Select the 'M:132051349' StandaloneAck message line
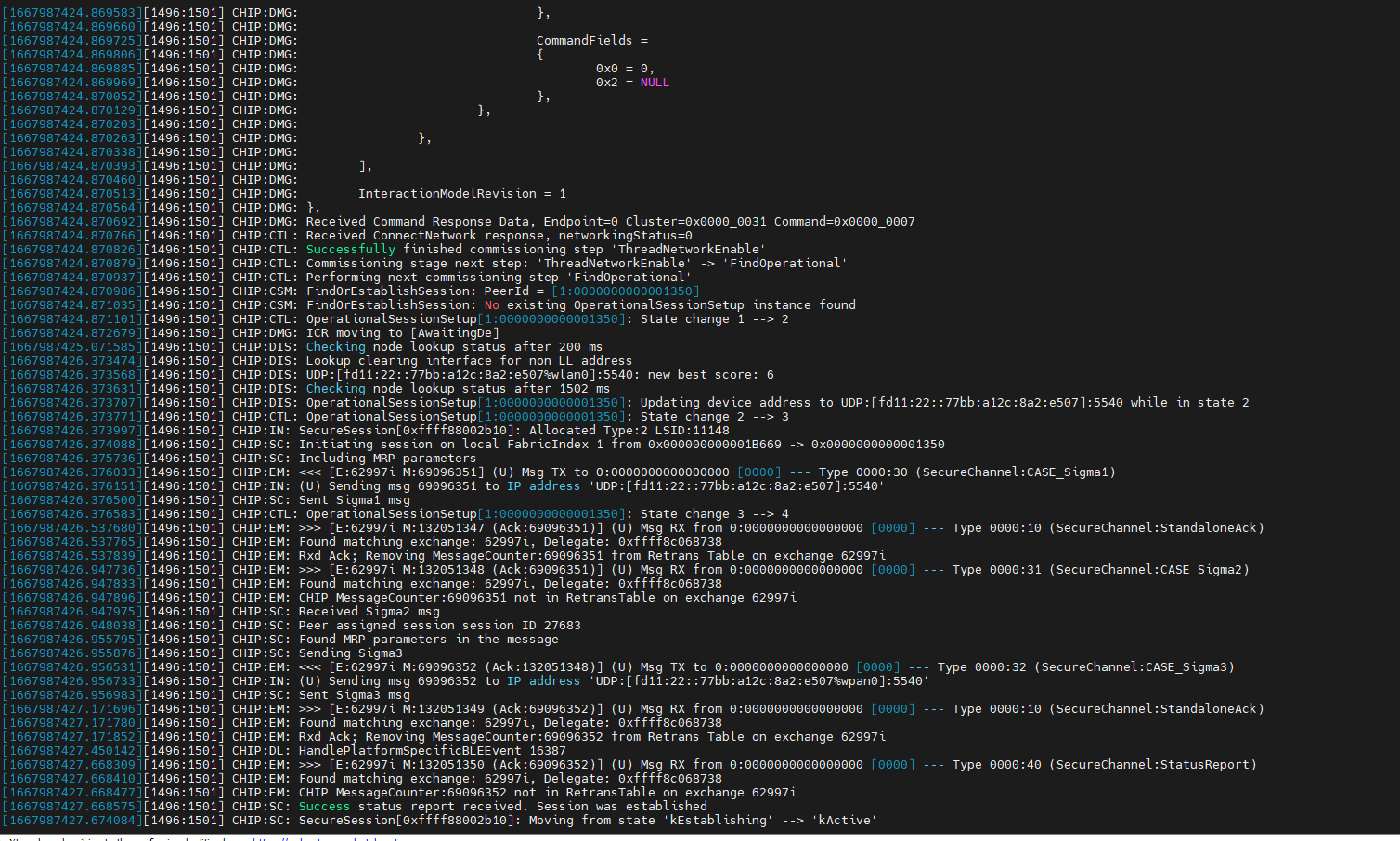1400x841 pixels. click(782, 709)
